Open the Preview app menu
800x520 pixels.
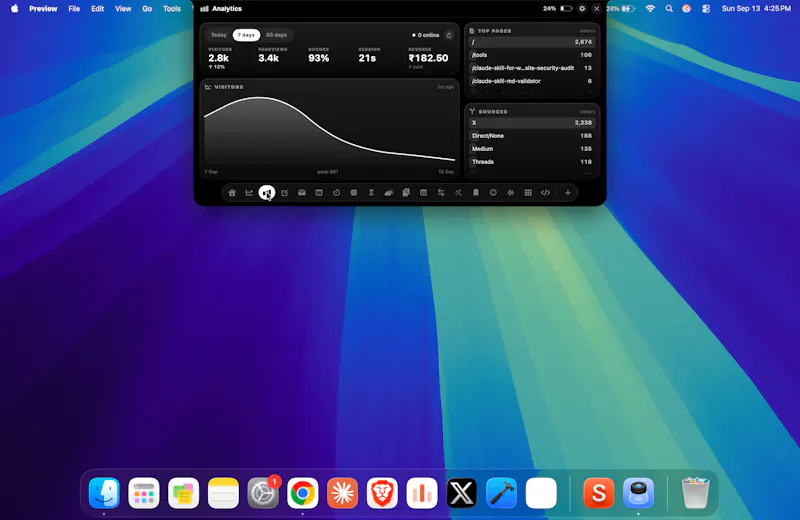[x=43, y=9]
